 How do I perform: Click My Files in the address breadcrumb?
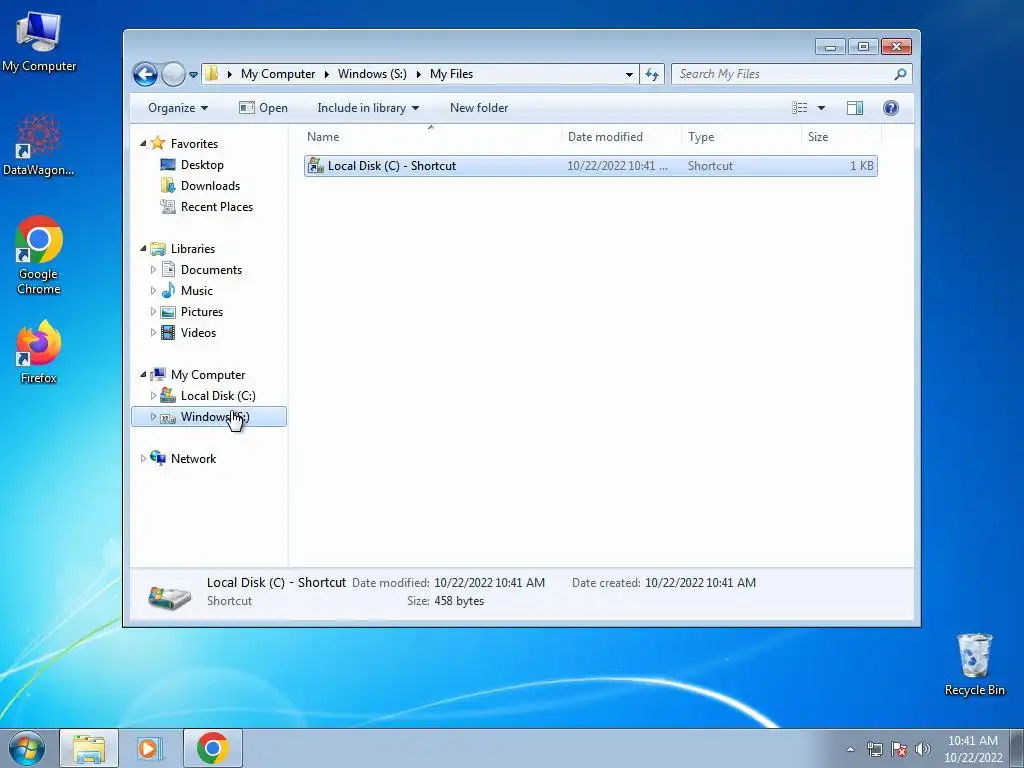click(451, 74)
